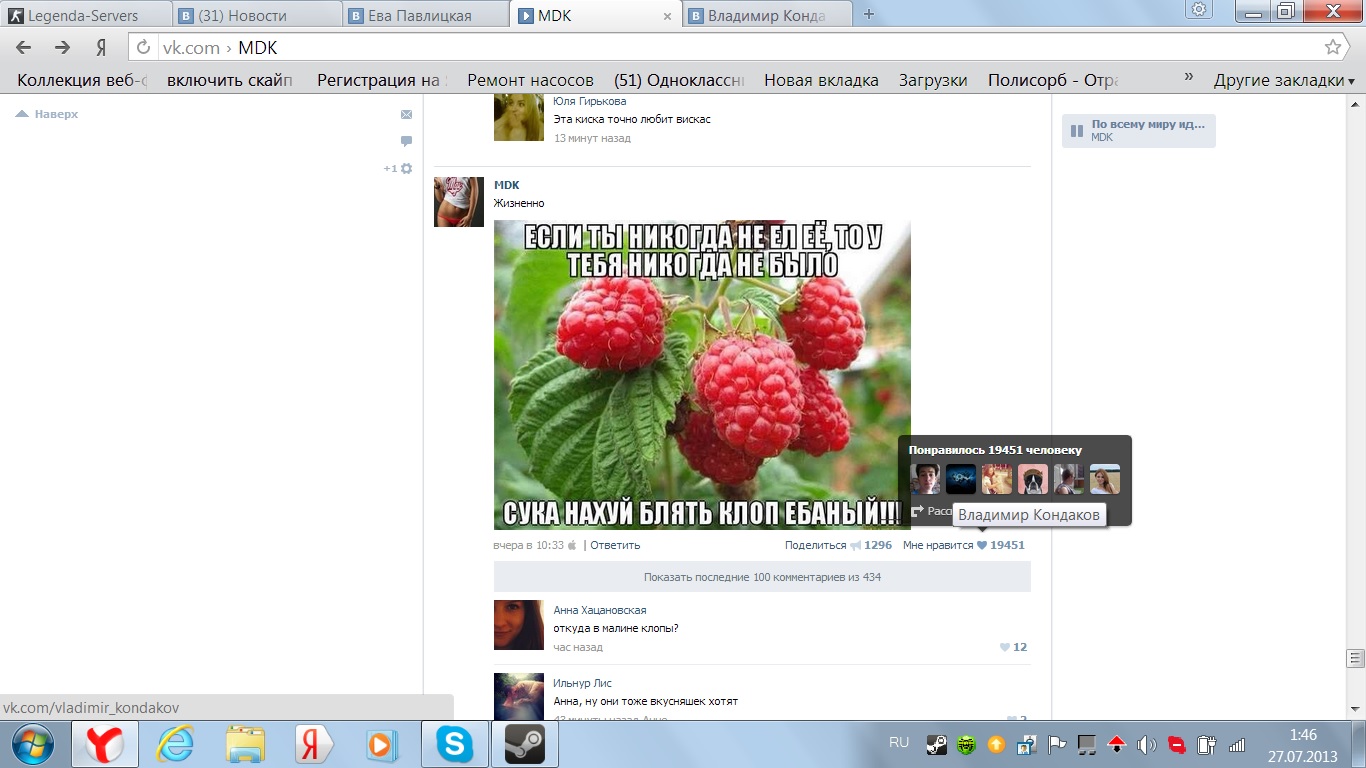Show the last 100 comments of 434
Screen dimensions: 1366x768
point(762,577)
